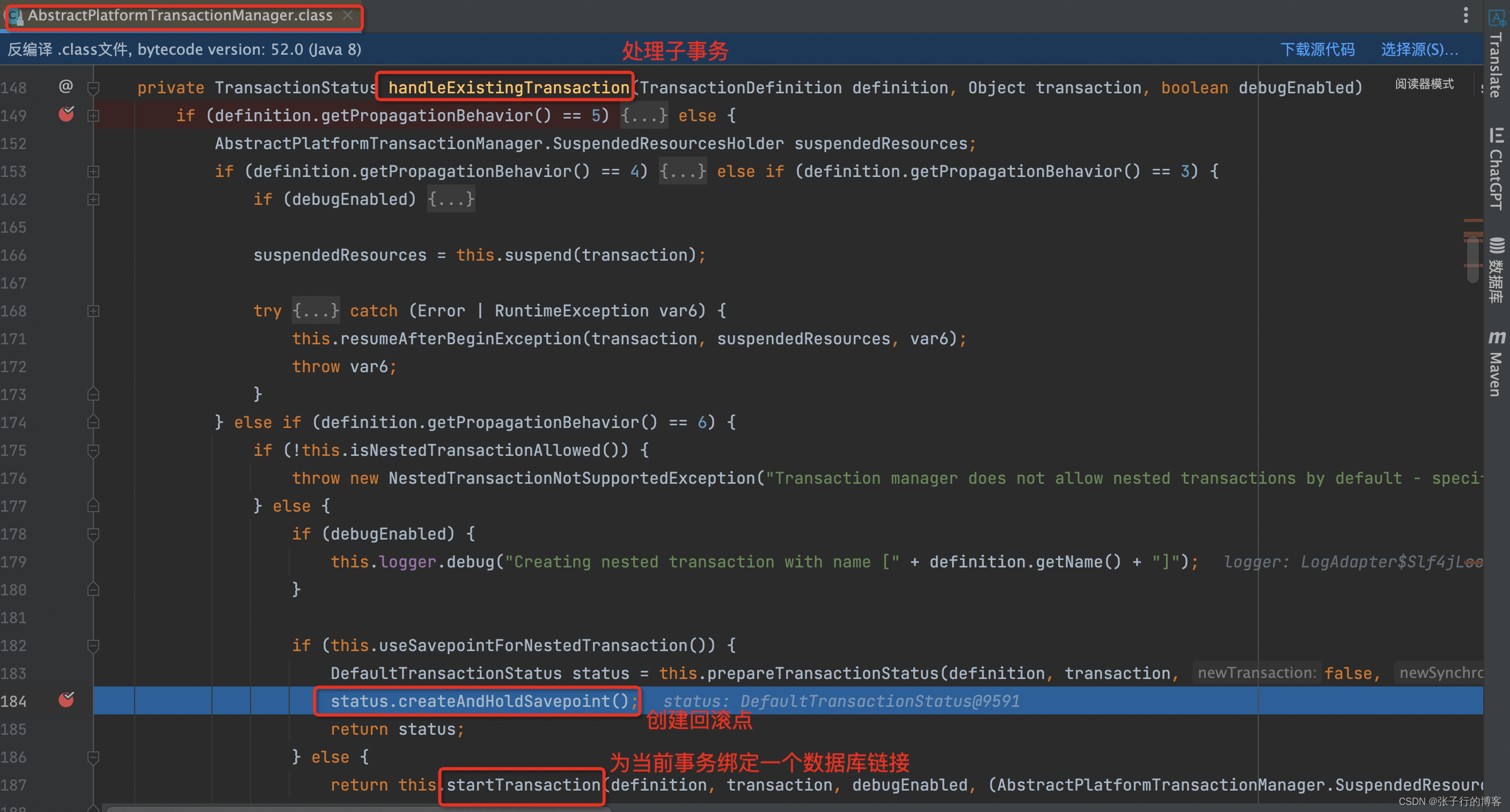
Task: Toggle the breakpoint on line 149
Action: 66,114
